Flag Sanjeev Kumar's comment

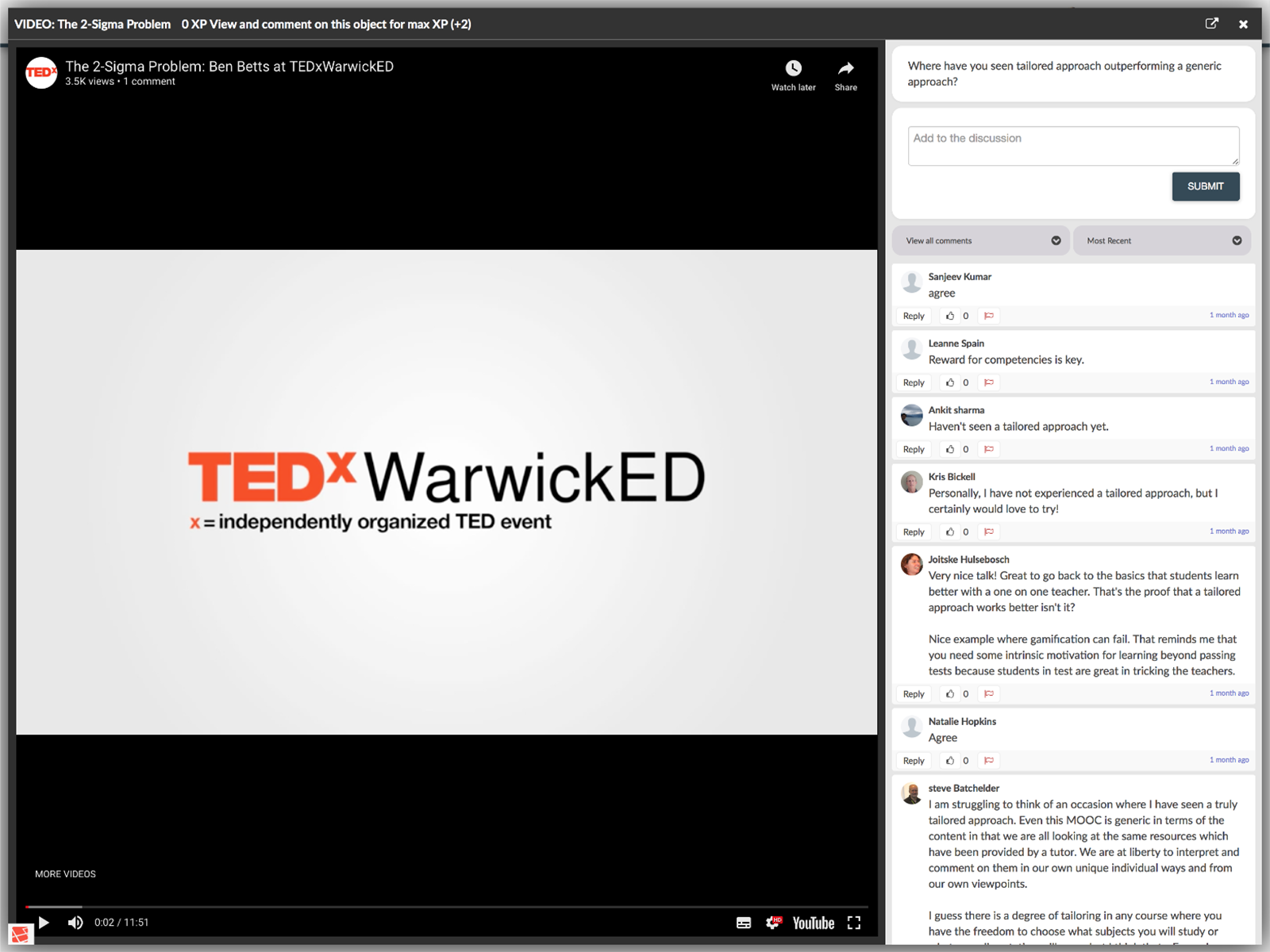coord(989,316)
